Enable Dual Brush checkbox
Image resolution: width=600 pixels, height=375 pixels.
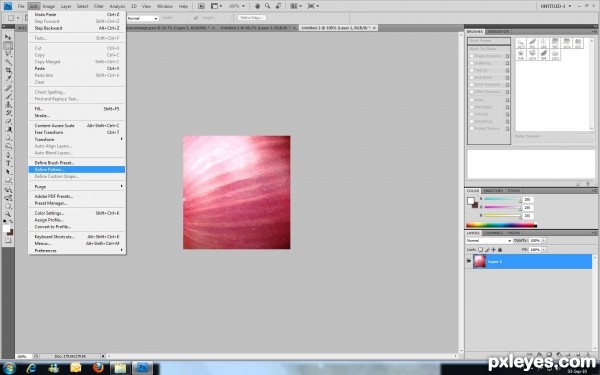point(472,77)
